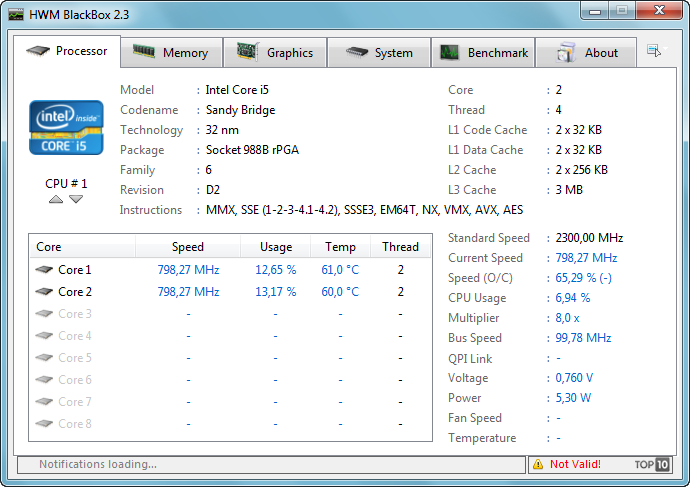Click the Core 8 chip icon
Screen dimensions: 690x487
pos(44,424)
